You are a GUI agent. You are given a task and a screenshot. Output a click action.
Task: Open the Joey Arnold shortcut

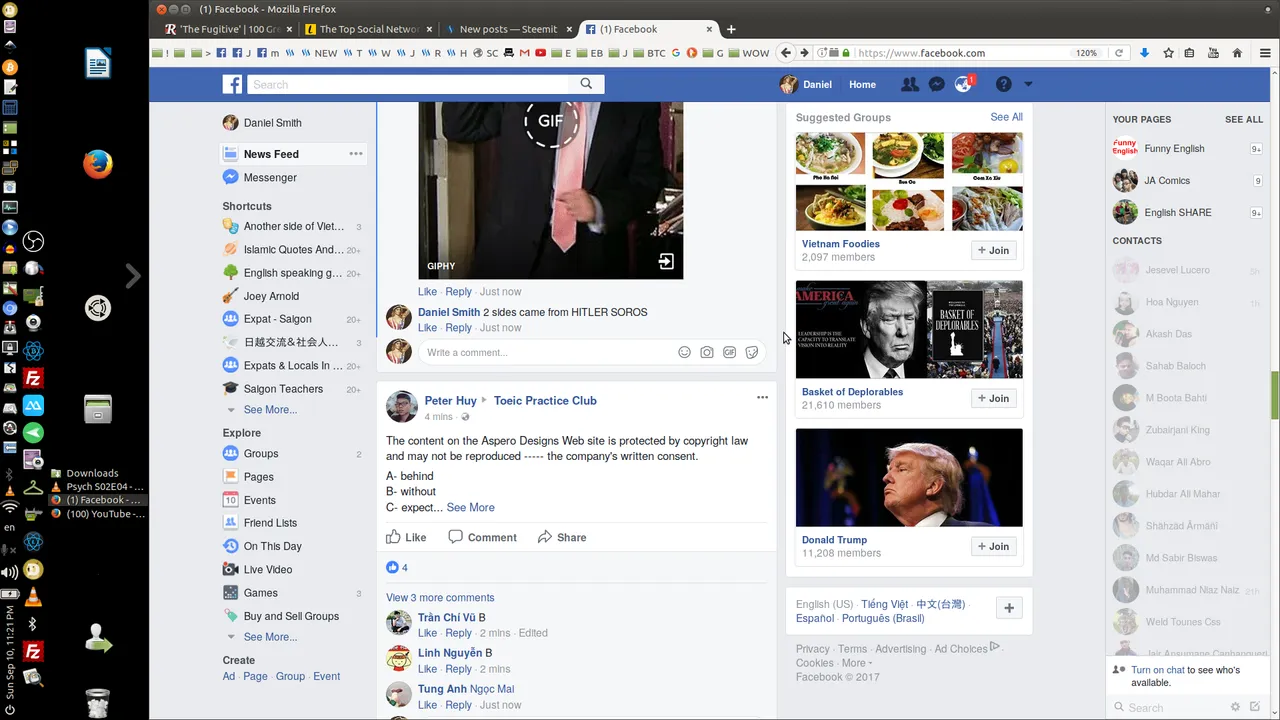coord(271,296)
